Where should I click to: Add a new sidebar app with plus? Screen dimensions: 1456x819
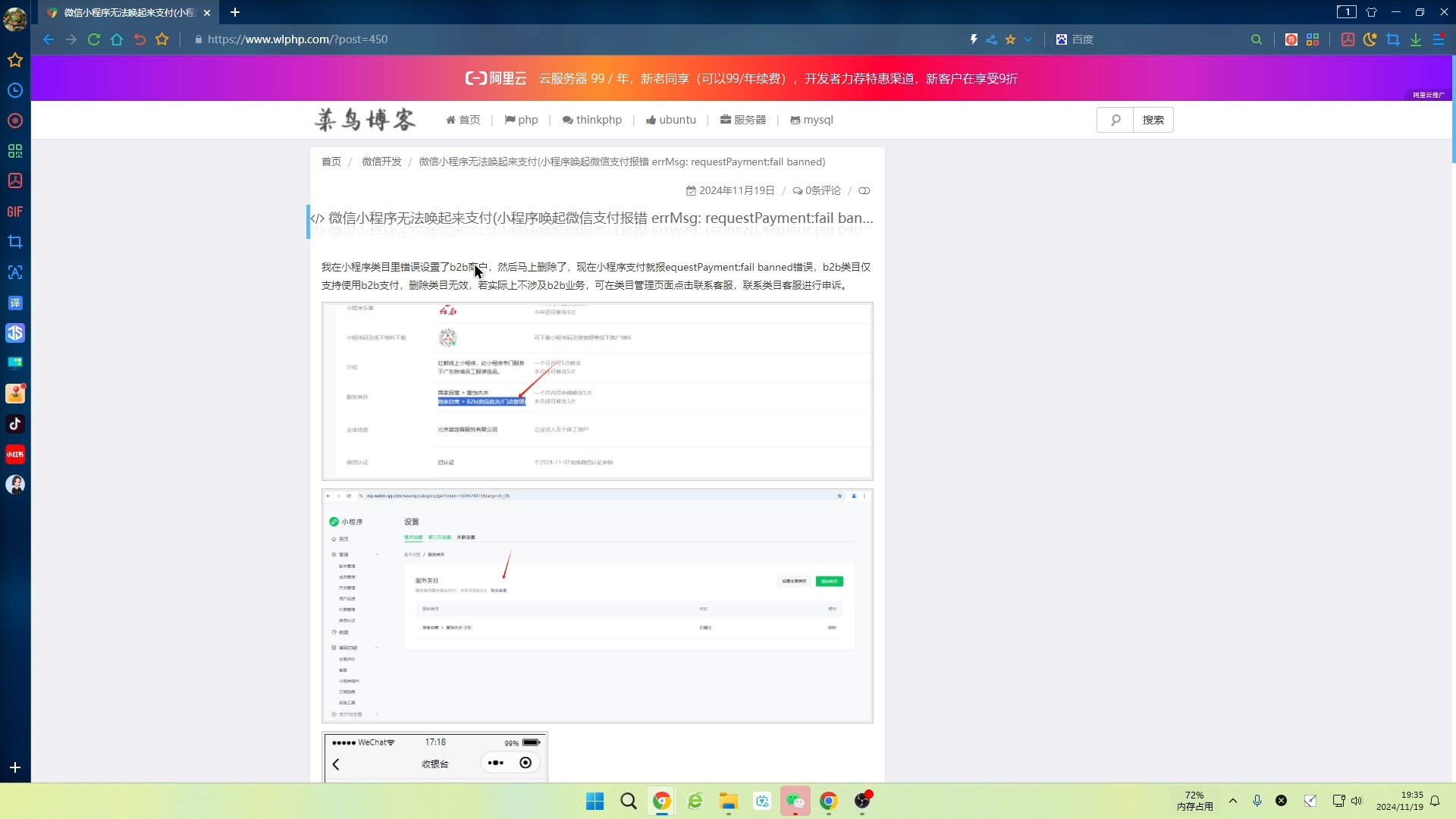(x=15, y=767)
